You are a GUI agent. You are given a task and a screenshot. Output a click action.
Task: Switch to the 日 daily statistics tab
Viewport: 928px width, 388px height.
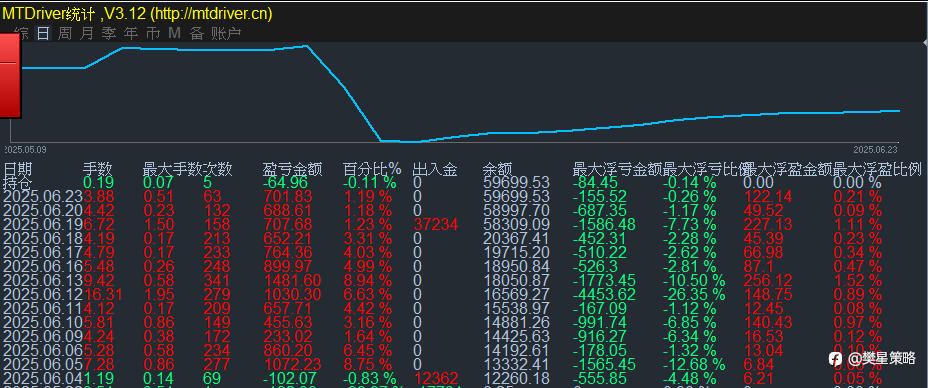pos(43,33)
